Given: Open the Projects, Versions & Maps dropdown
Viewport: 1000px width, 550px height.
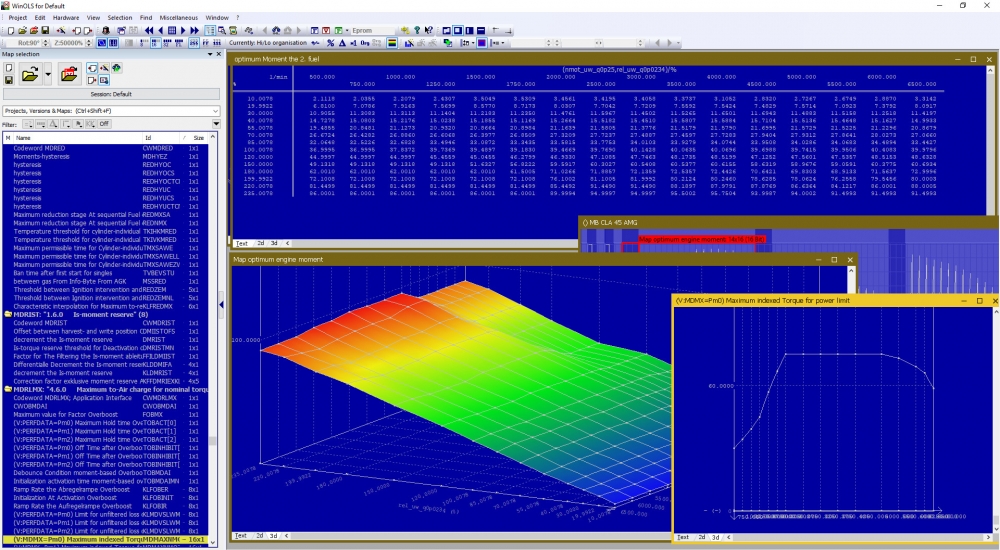Looking at the screenshot, I should click(x=213, y=110).
